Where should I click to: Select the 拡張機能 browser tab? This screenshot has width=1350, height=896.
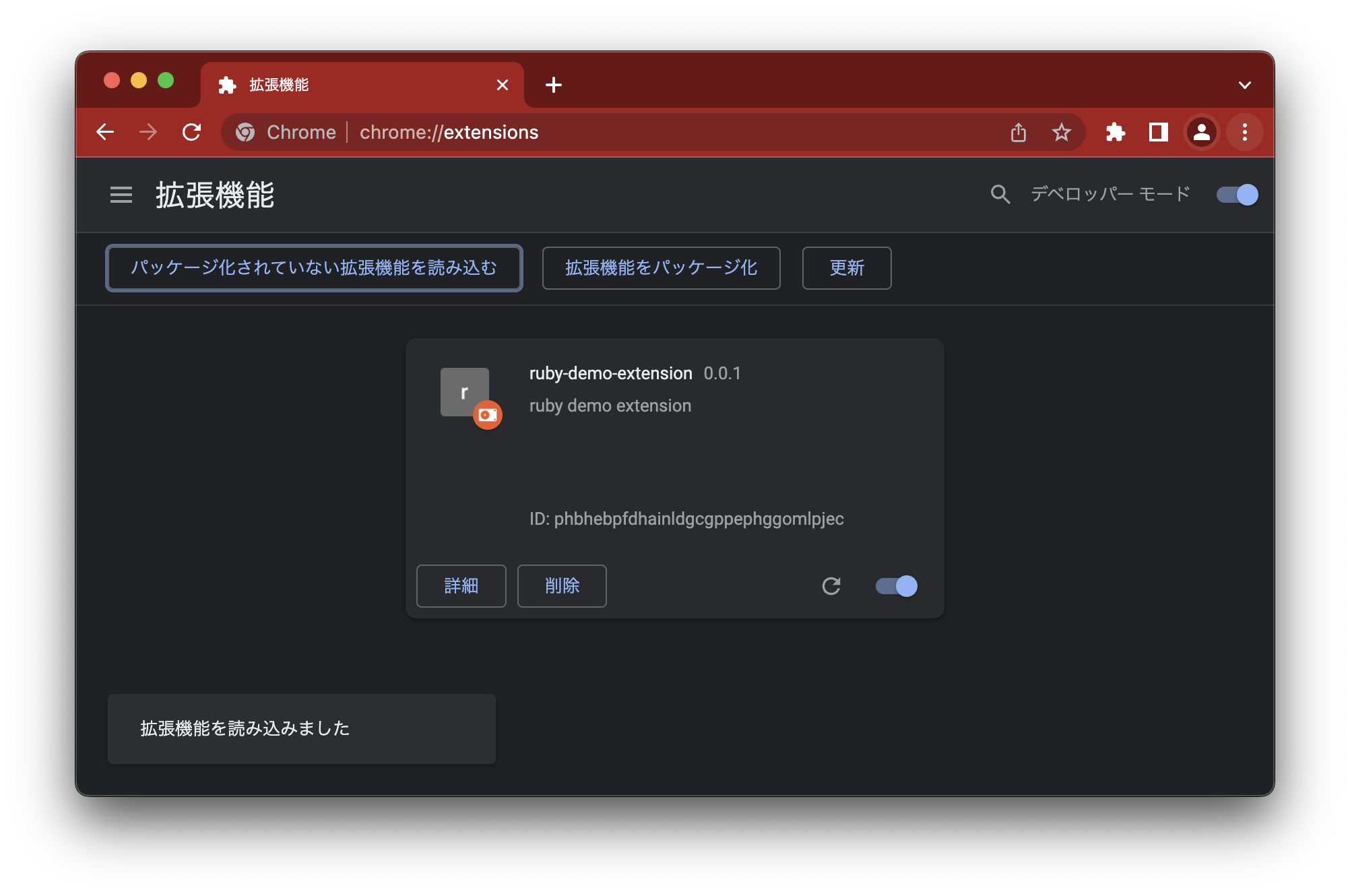coord(362,85)
